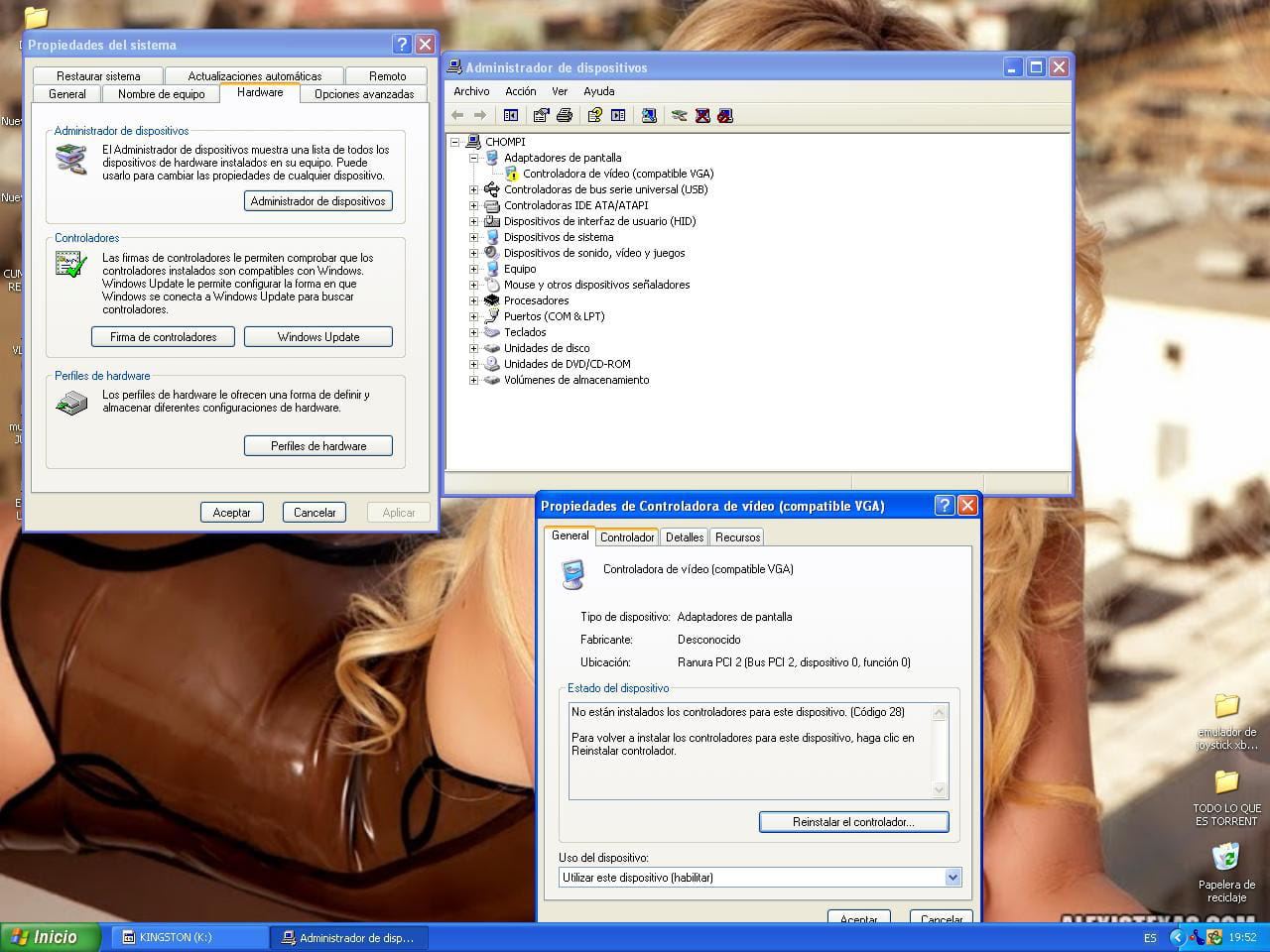Switch to the Controlador tab
The height and width of the screenshot is (952, 1270).
(627, 537)
